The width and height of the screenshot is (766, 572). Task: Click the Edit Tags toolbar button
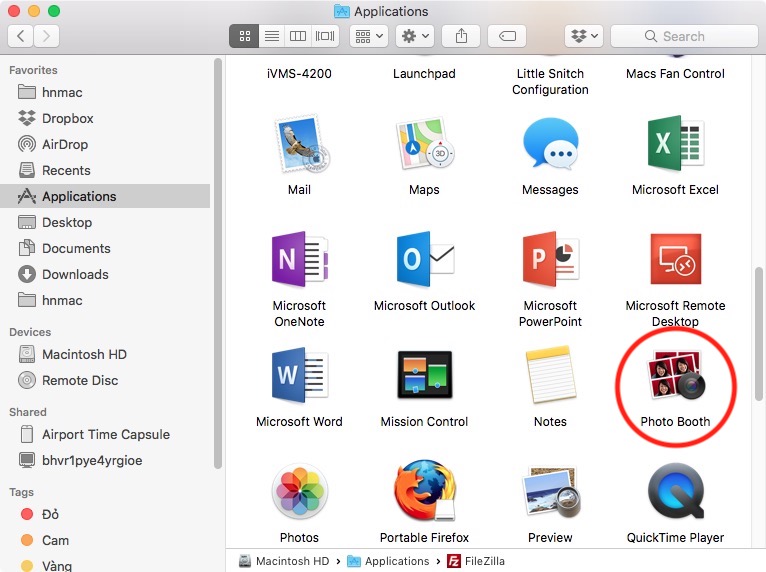[x=507, y=36]
